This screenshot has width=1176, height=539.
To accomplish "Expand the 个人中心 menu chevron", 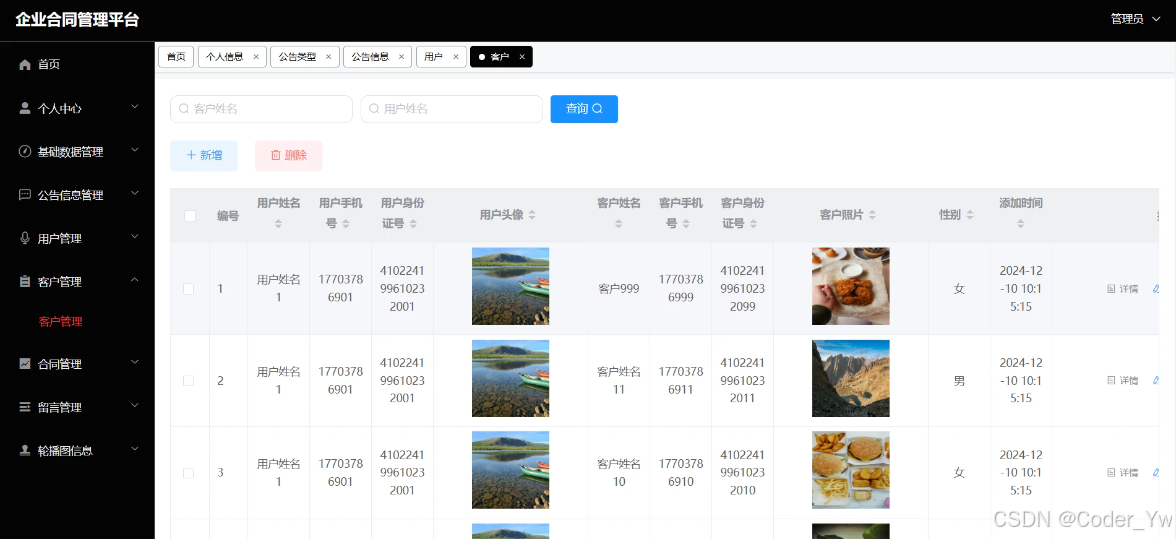I will pyautogui.click(x=135, y=107).
